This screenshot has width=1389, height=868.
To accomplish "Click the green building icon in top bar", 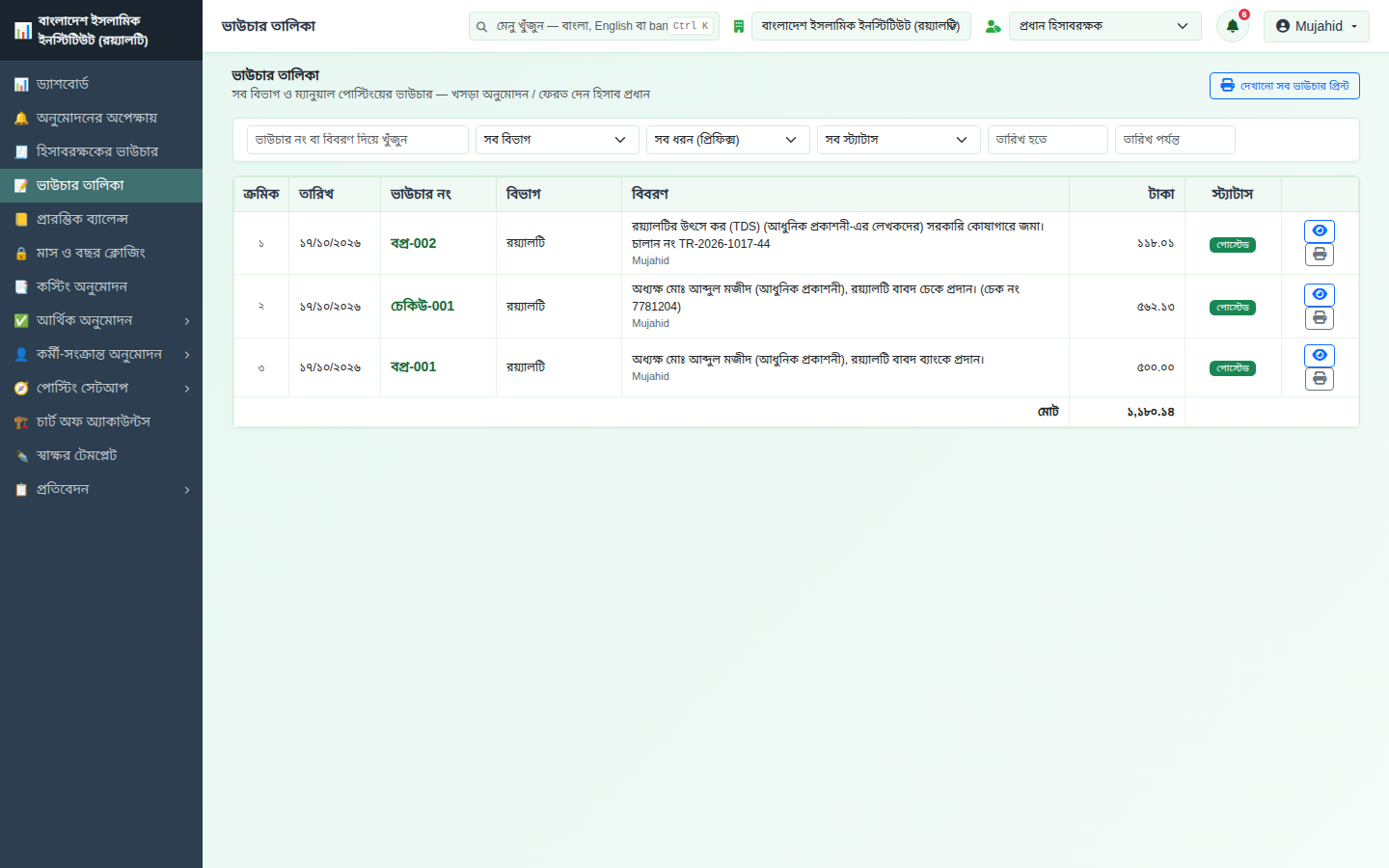I will 738,26.
